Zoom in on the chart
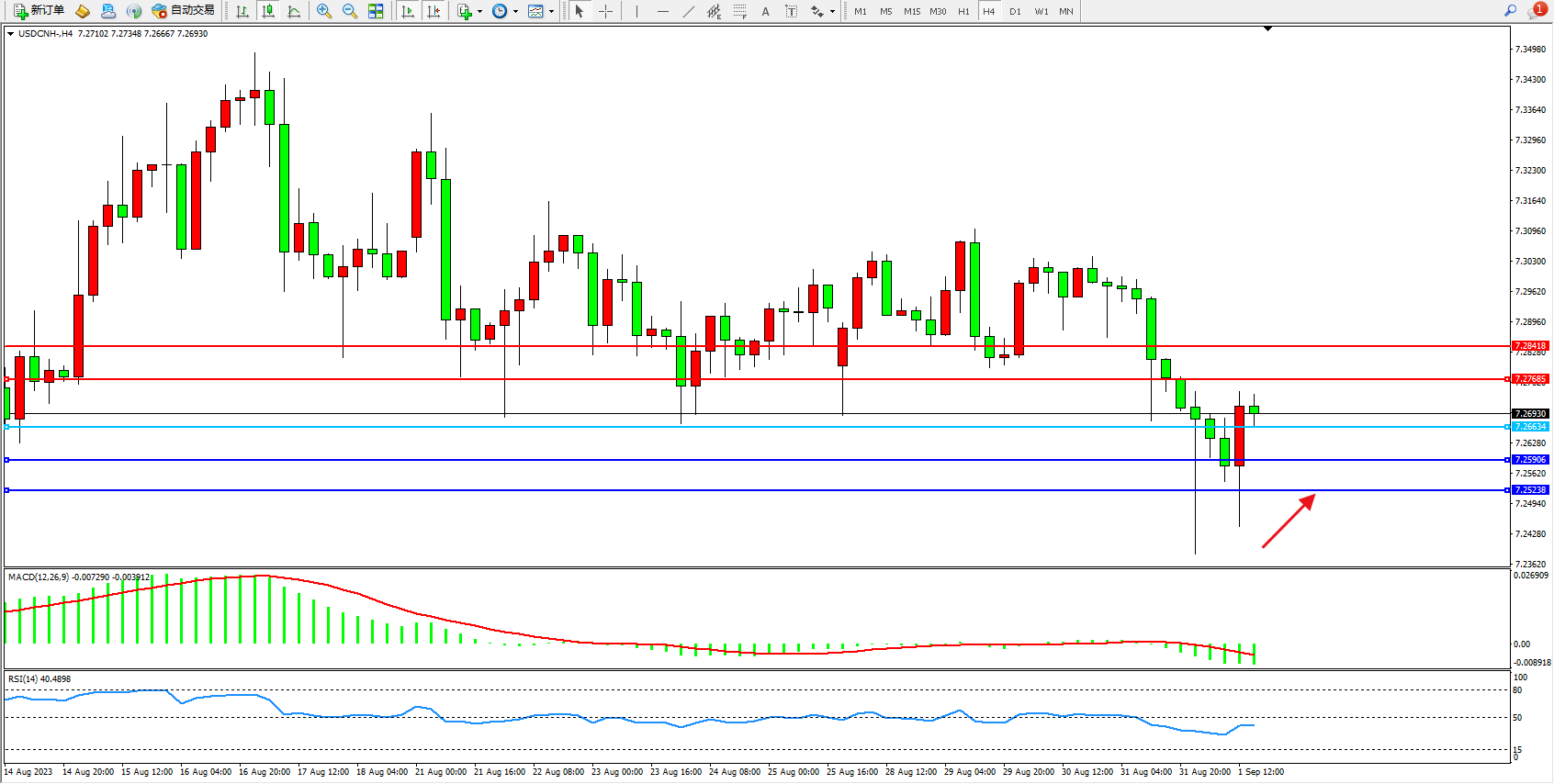 point(324,11)
